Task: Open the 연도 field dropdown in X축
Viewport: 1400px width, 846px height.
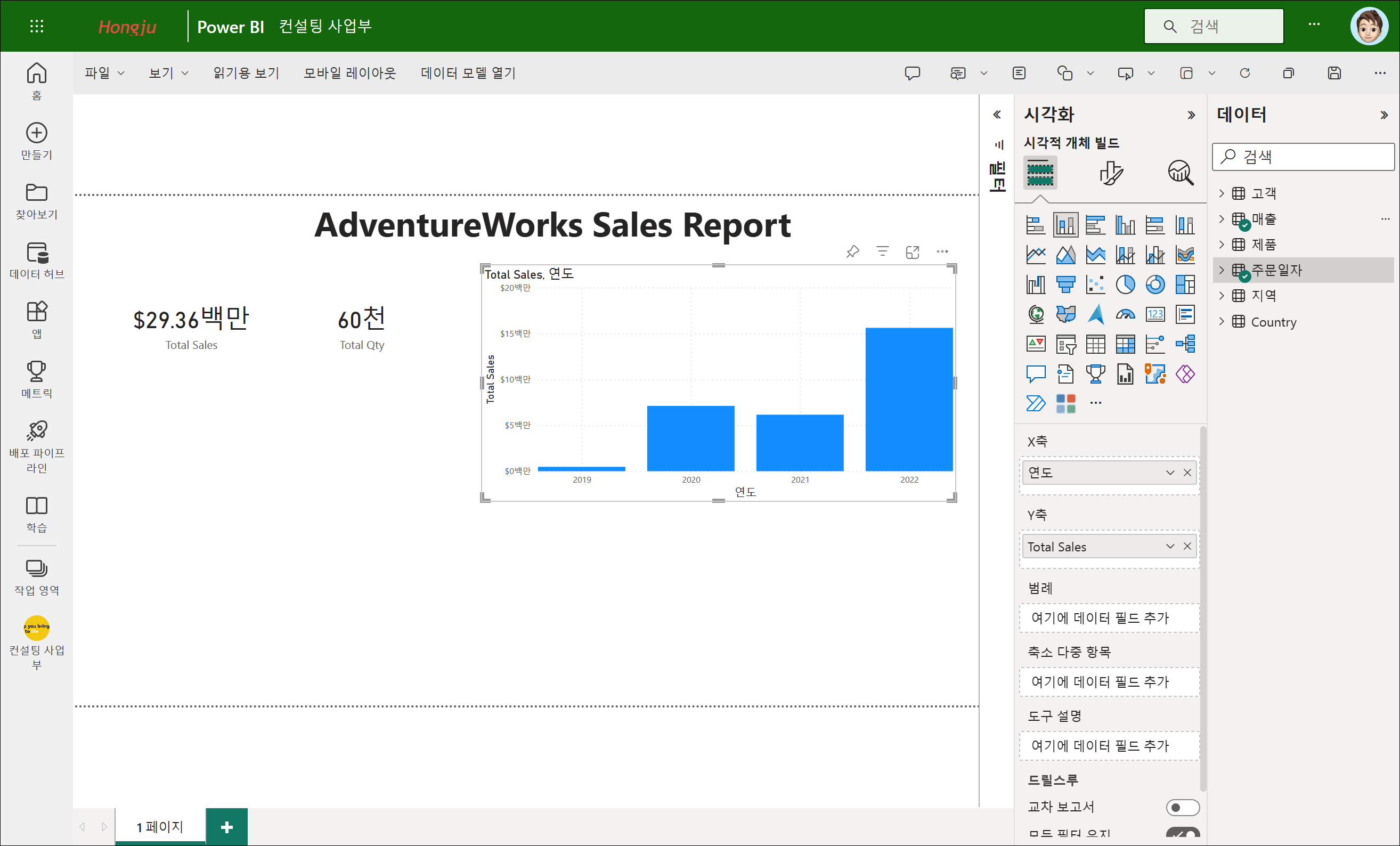Action: (1170, 472)
